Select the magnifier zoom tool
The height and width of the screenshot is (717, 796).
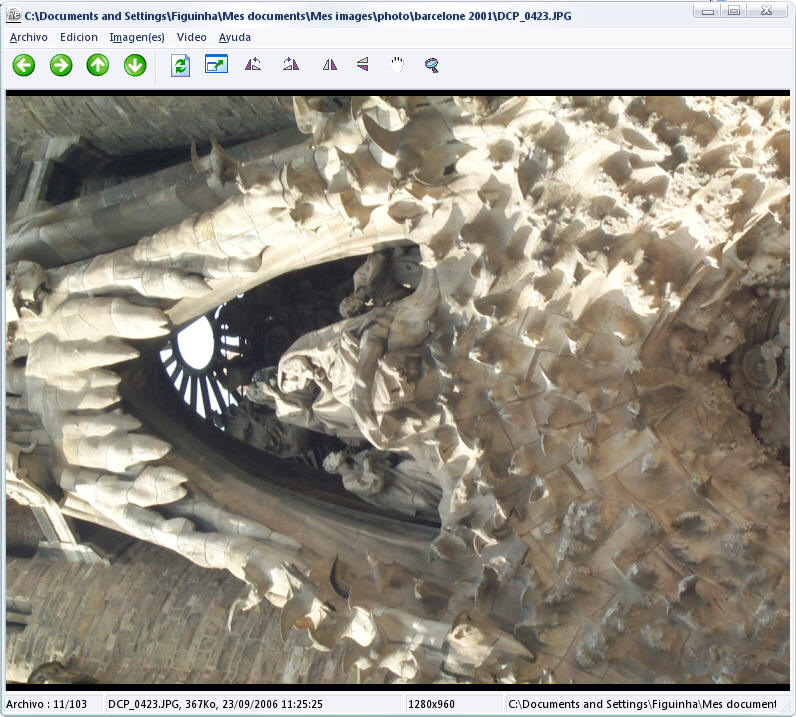coord(432,65)
